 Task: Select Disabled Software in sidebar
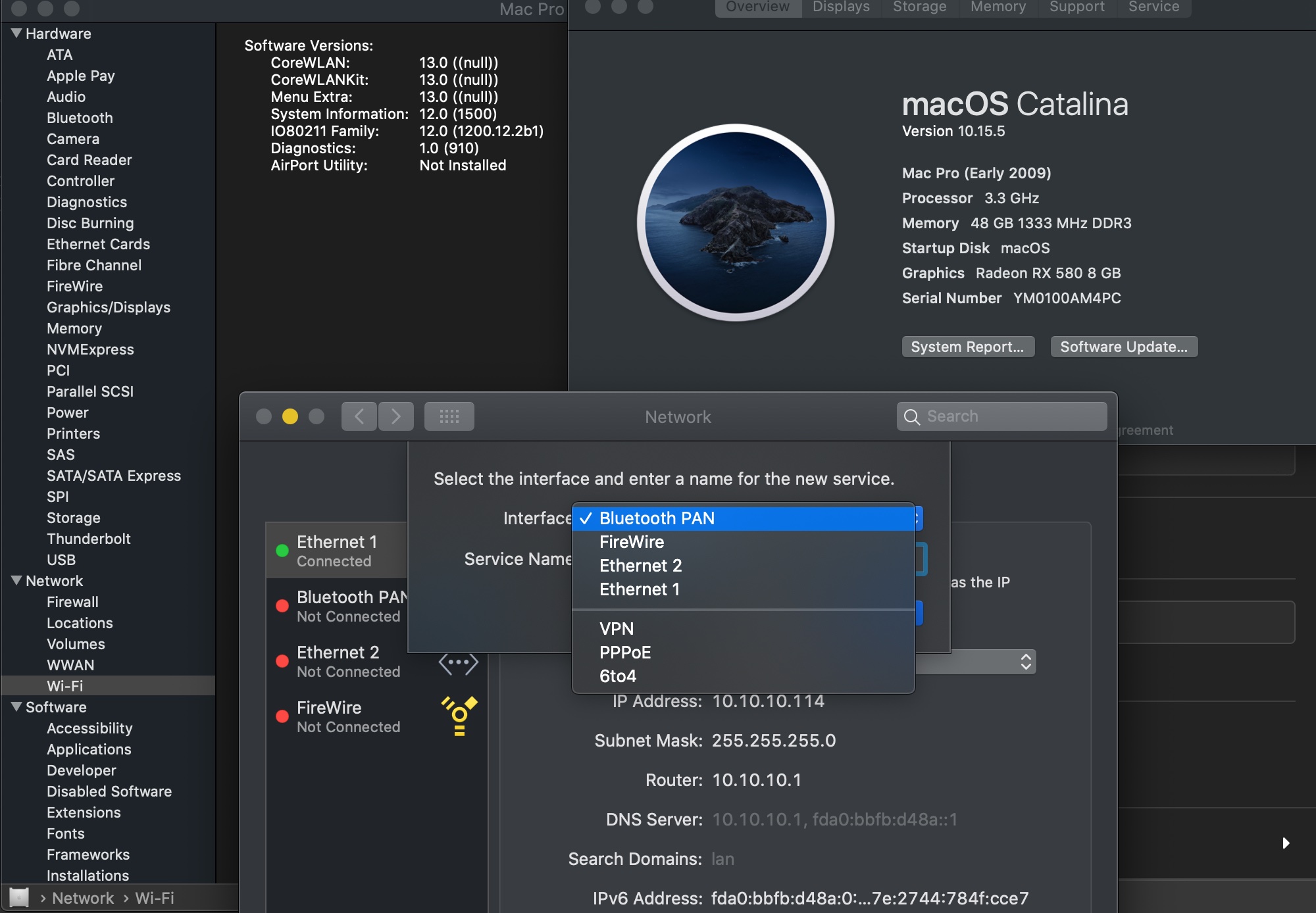tap(109, 791)
